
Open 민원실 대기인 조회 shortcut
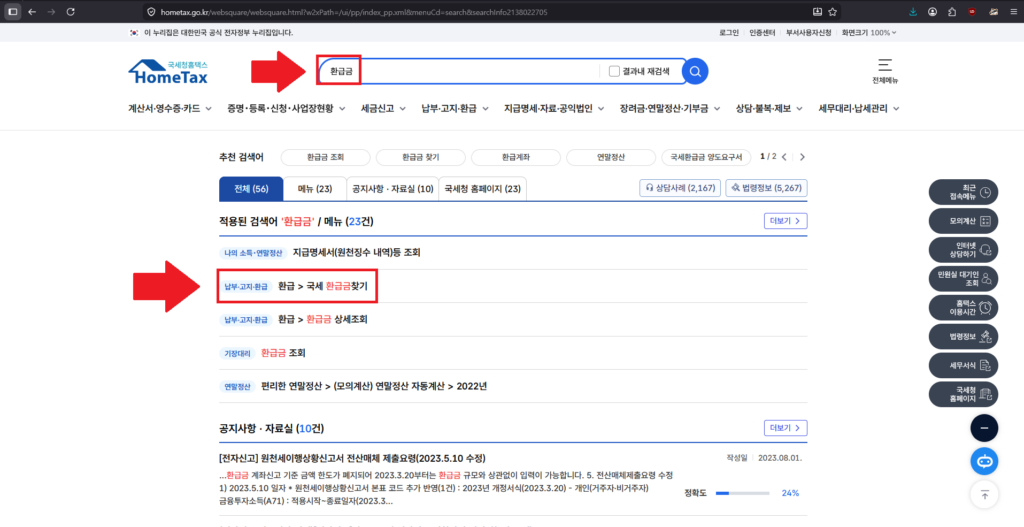(x=963, y=278)
